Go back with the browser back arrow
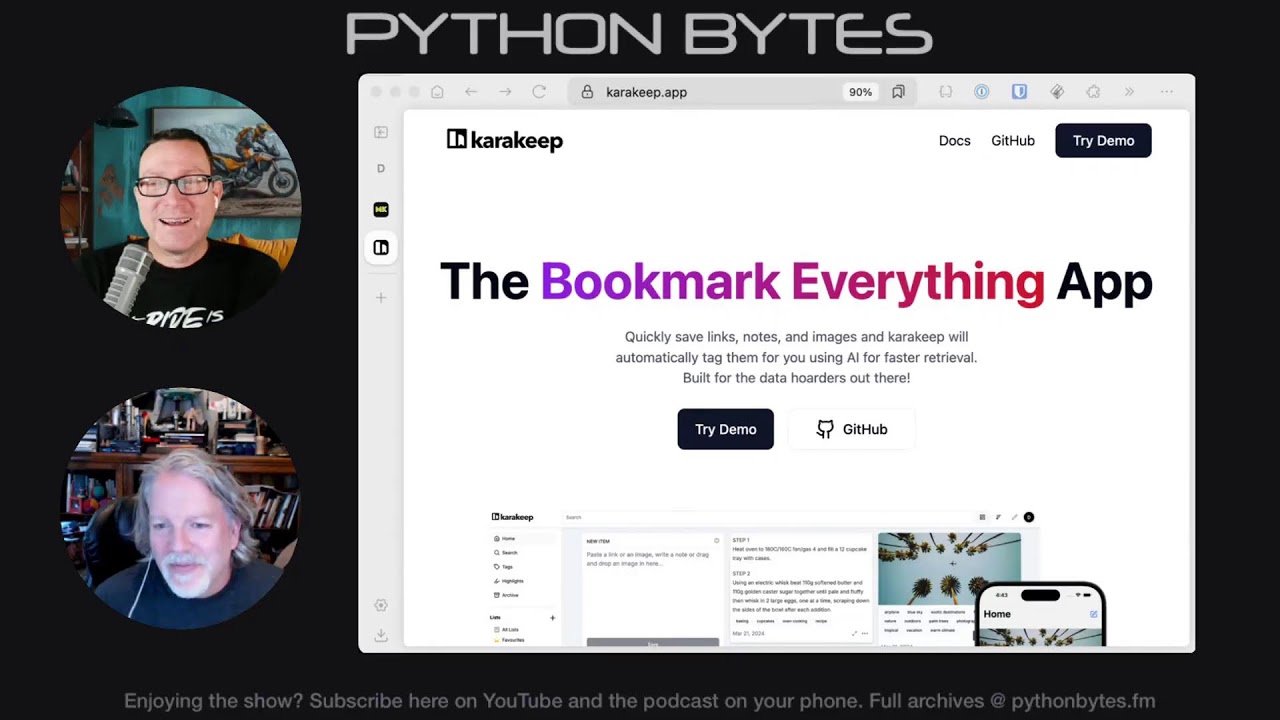 (x=471, y=92)
